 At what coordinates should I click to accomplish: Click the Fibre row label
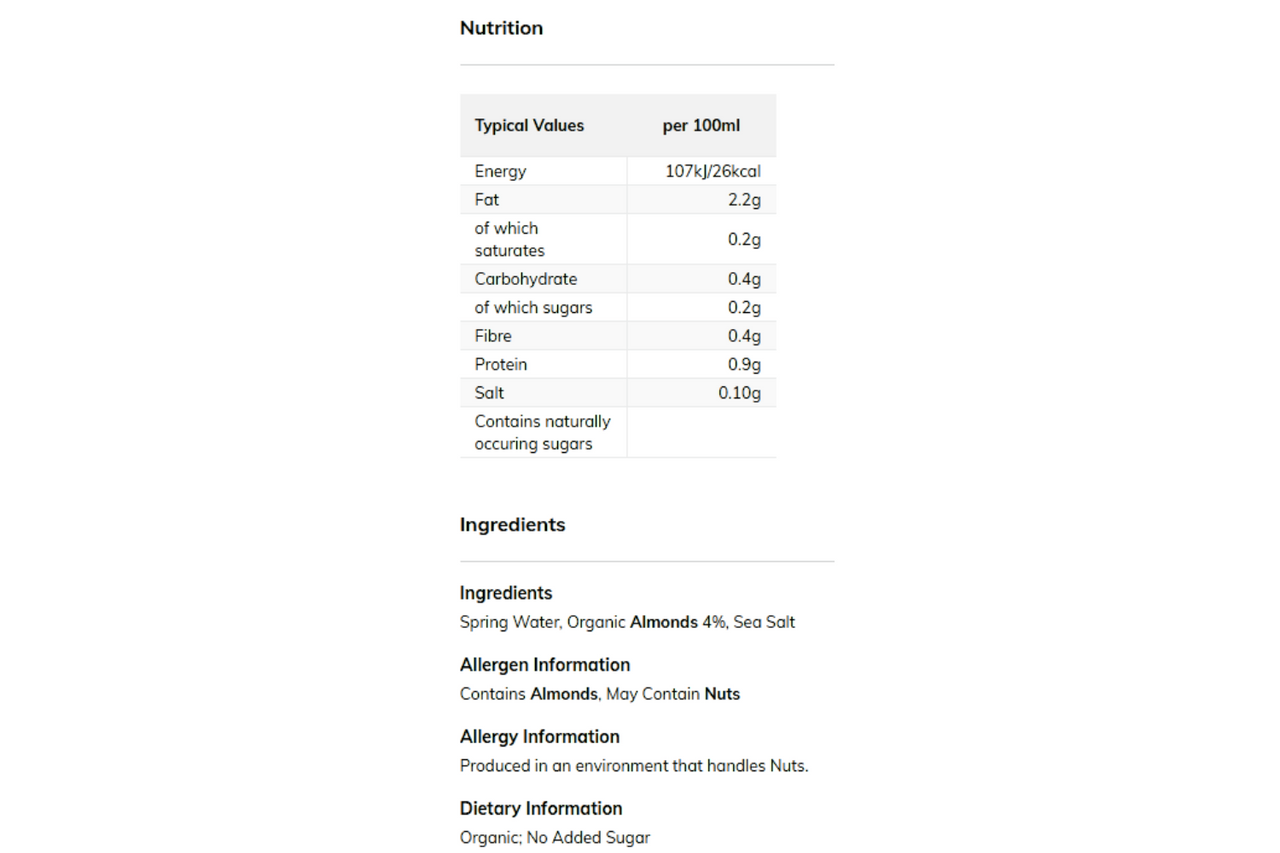[x=493, y=336]
